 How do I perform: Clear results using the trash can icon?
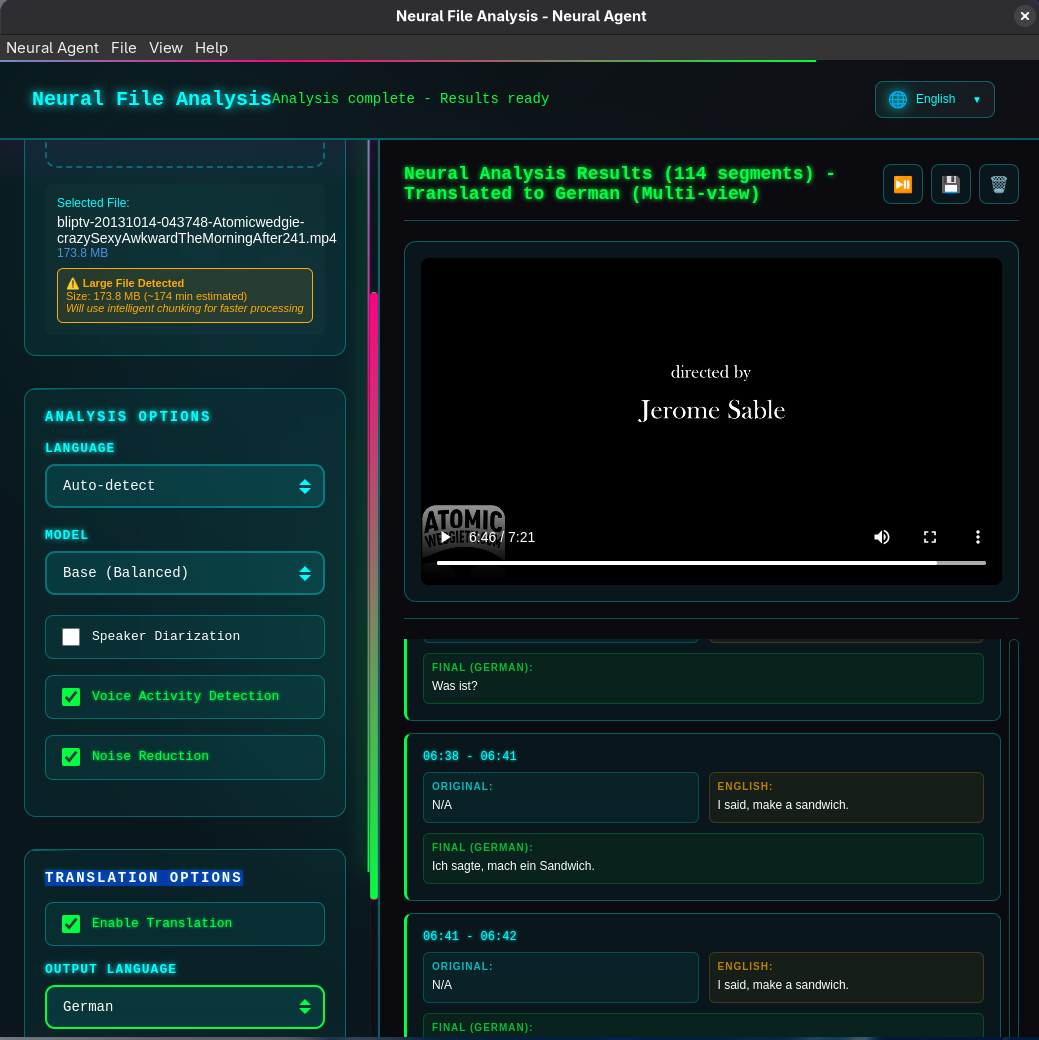coord(999,184)
